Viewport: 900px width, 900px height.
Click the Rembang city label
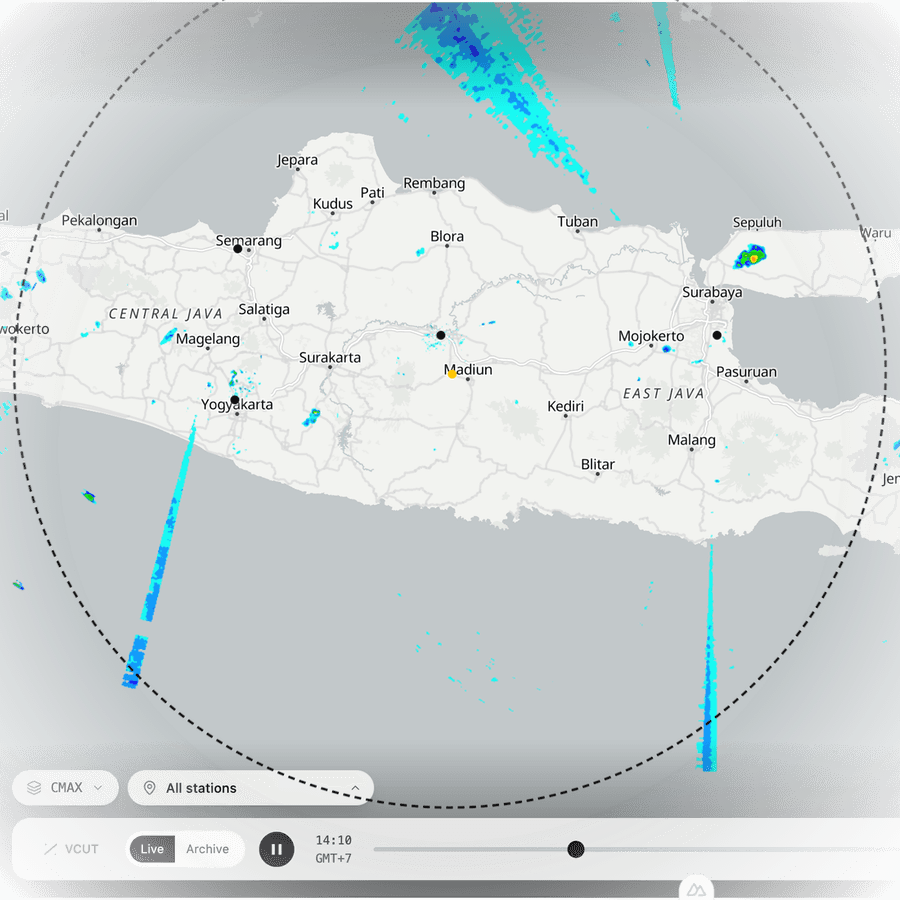434,183
